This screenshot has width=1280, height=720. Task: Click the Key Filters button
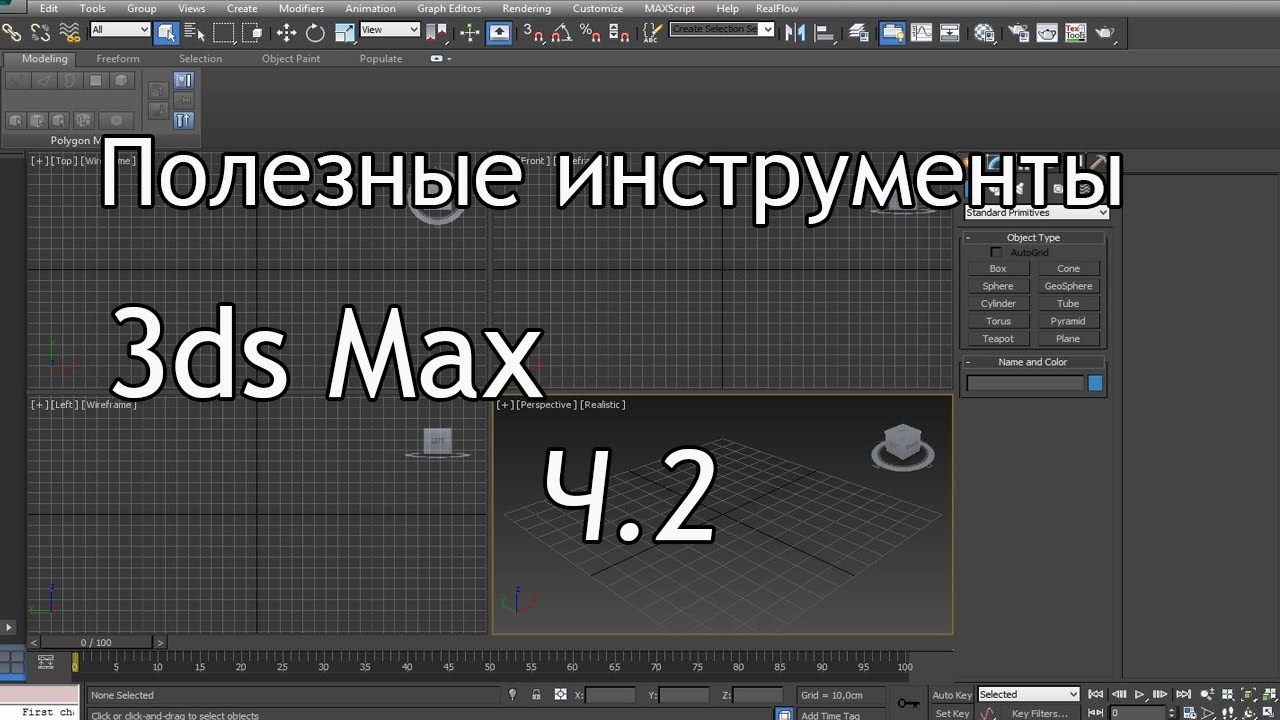tap(1039, 713)
